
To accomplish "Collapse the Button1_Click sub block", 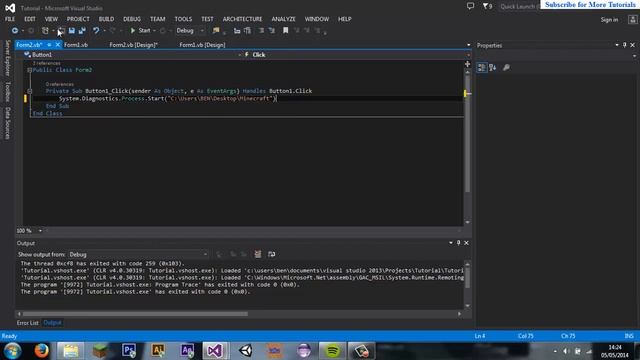I will [29, 91].
